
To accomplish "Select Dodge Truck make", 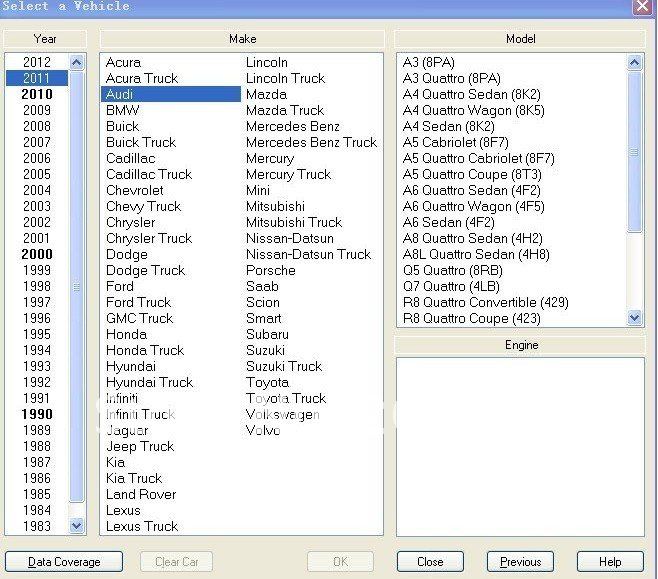I will coord(146,270).
